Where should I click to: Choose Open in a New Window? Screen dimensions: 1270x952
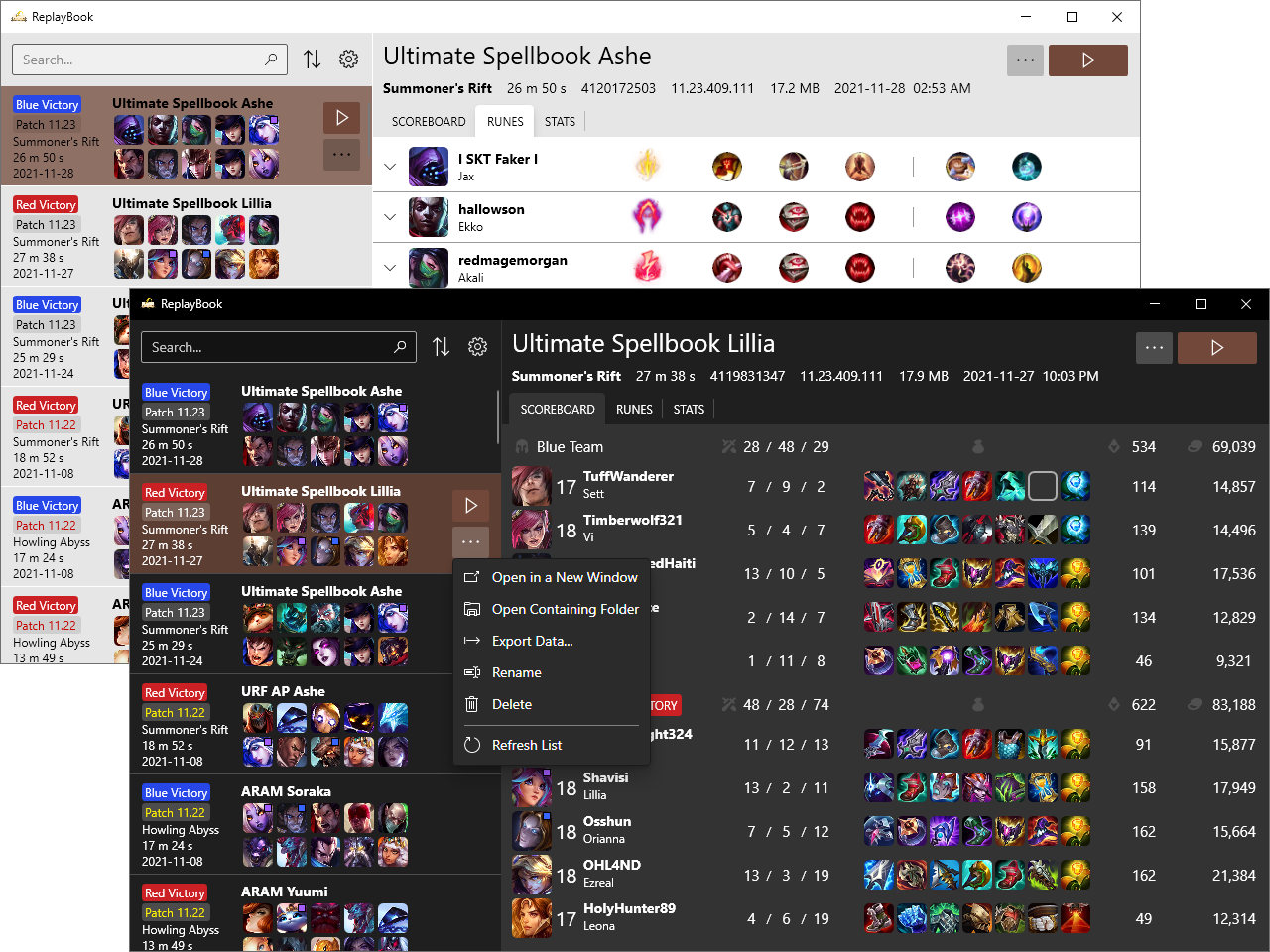(x=552, y=577)
